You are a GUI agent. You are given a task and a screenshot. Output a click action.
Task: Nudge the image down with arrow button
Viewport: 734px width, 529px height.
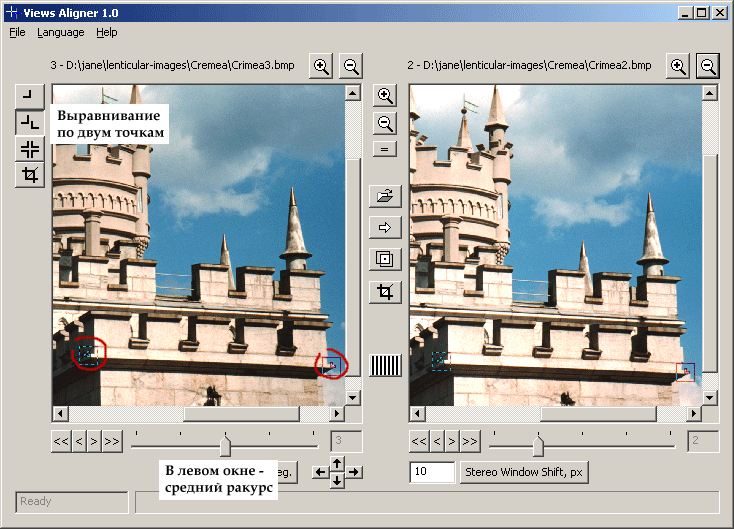(x=337, y=481)
